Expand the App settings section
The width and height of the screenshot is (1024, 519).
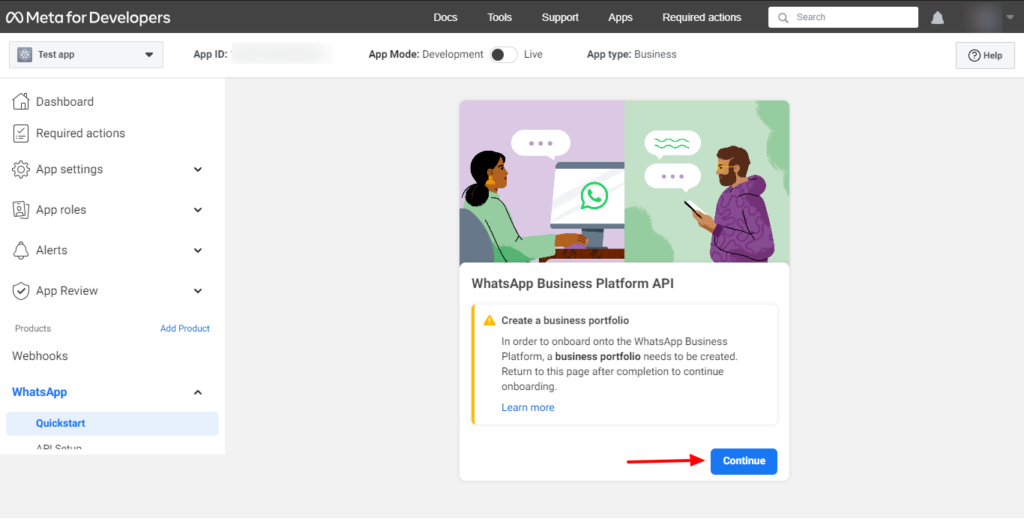[197, 170]
